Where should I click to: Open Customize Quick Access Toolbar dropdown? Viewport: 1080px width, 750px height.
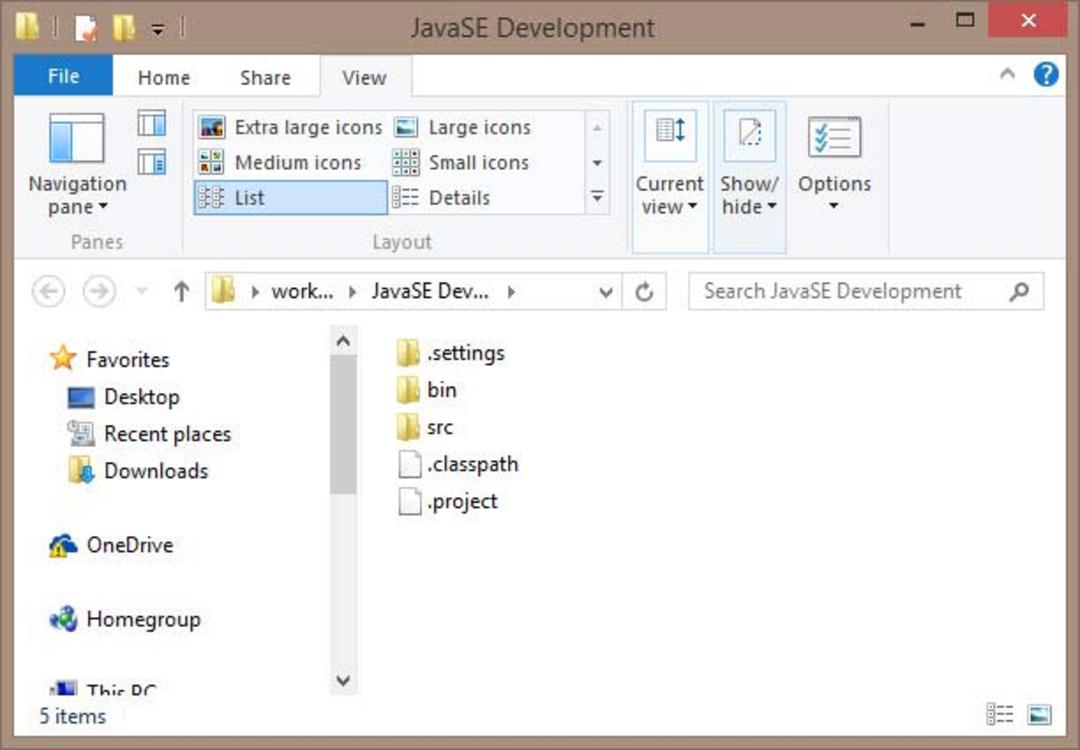158,30
